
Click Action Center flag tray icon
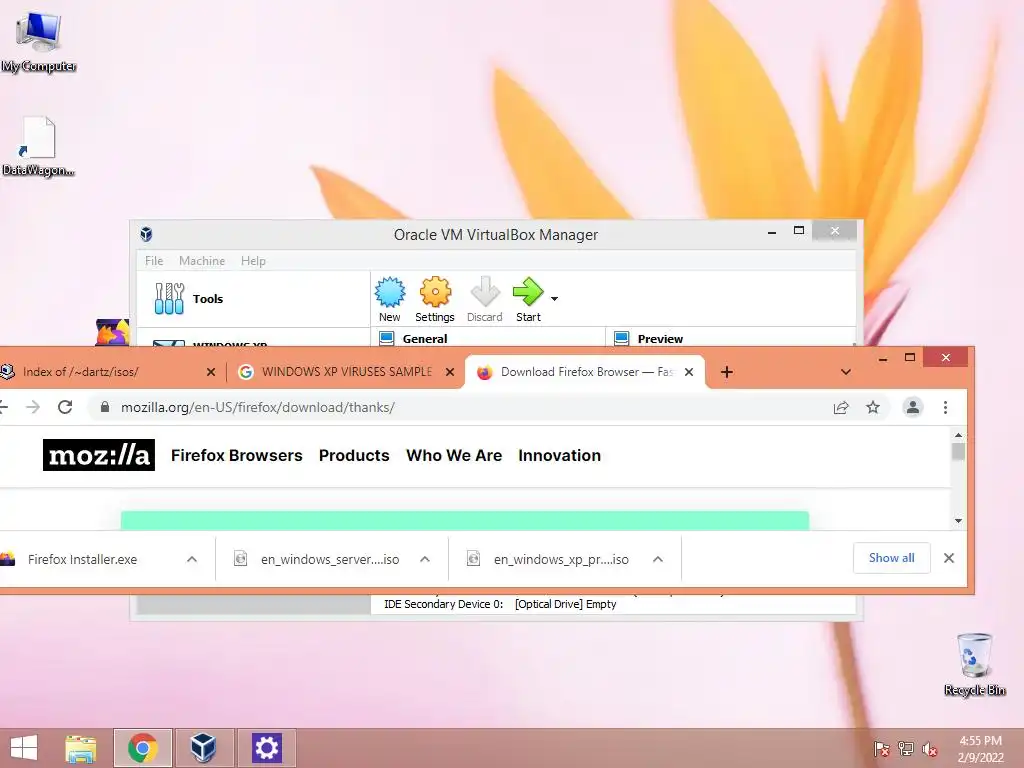pyautogui.click(x=881, y=749)
